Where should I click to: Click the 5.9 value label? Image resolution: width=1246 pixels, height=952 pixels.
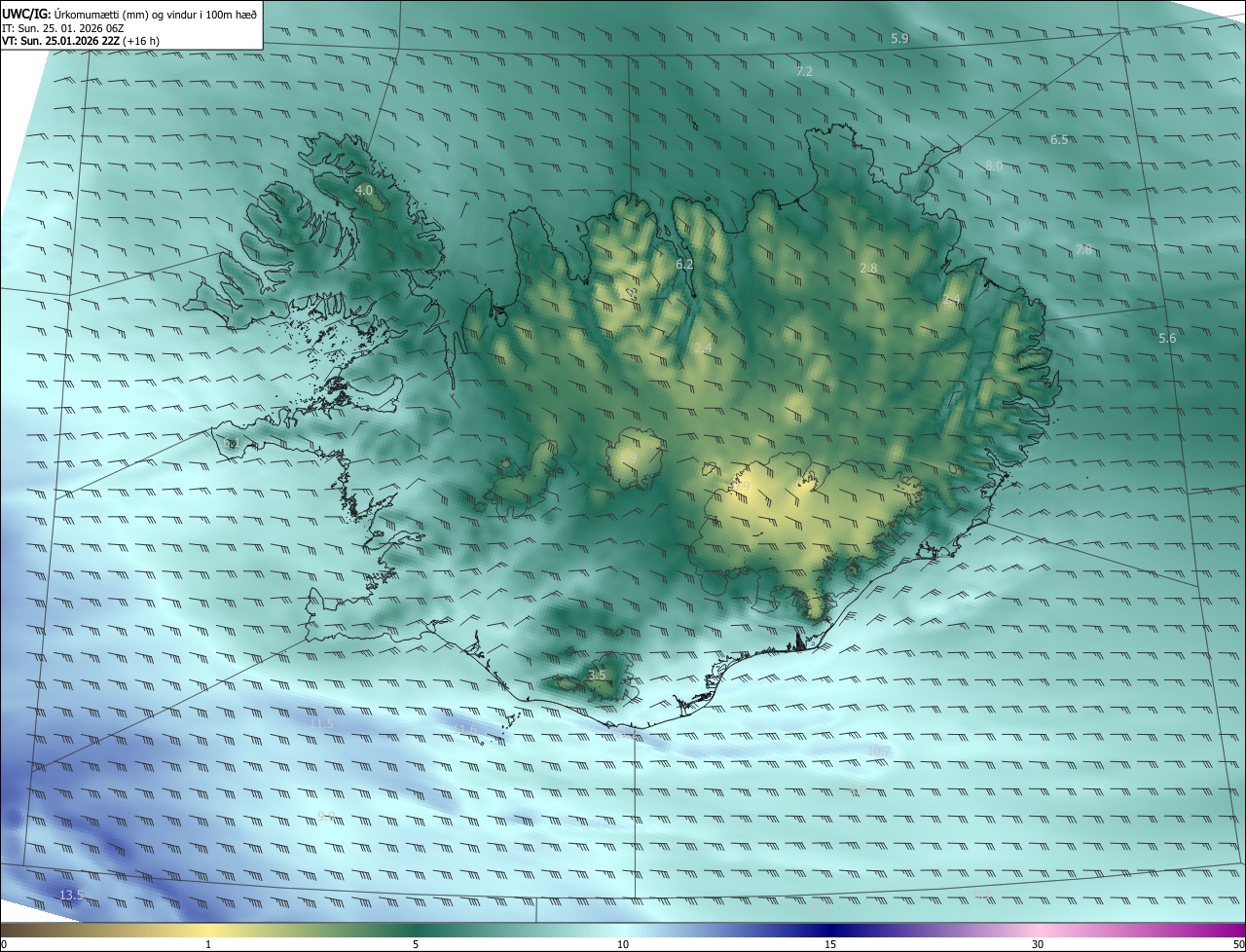[x=899, y=38]
